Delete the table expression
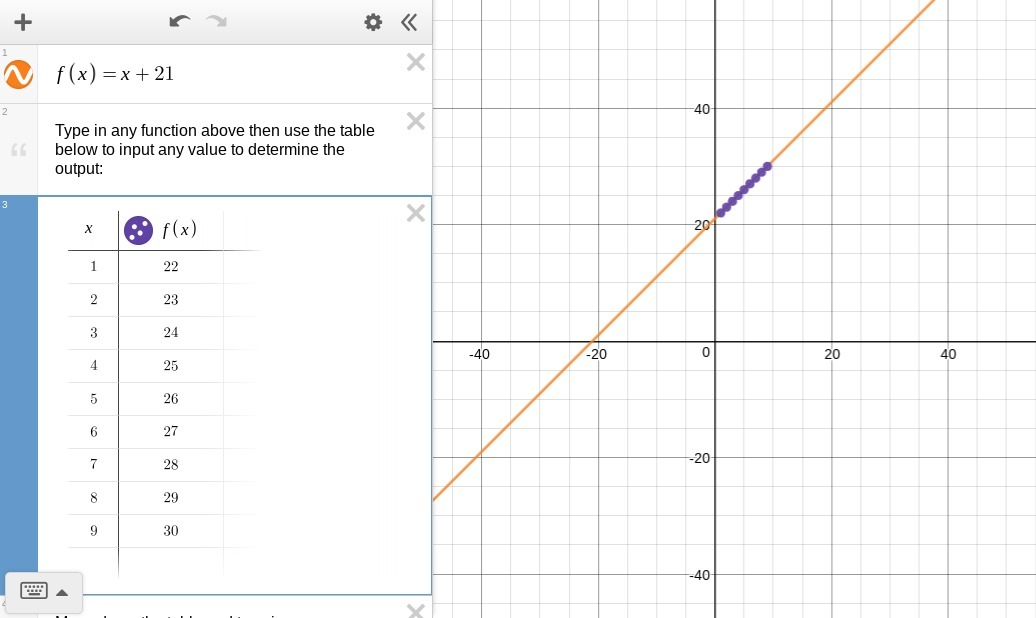Viewport: 1036px width, 618px height. point(416,213)
